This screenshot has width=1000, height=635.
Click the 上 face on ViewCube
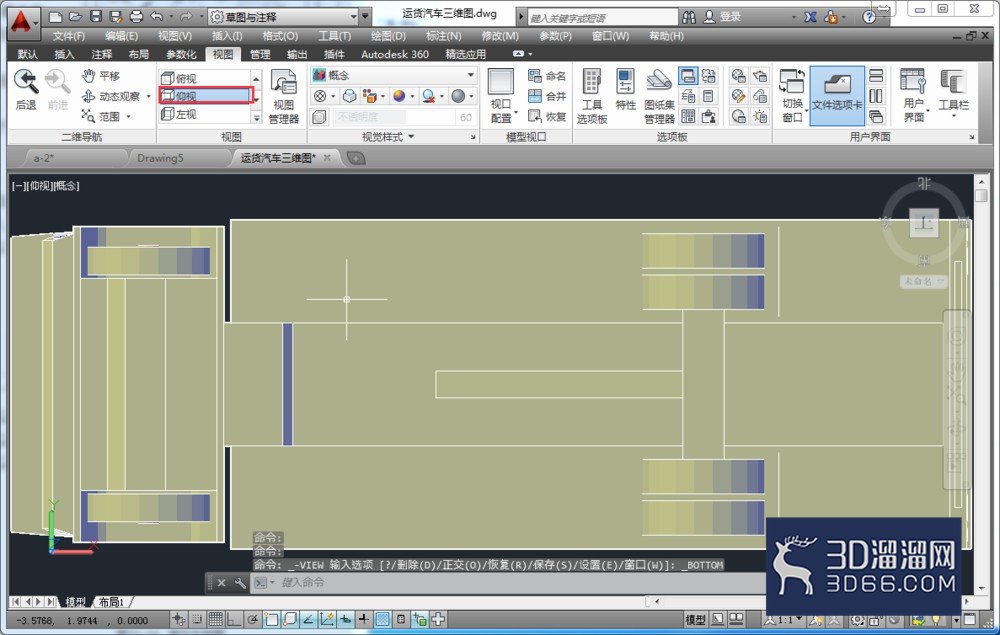point(923,223)
